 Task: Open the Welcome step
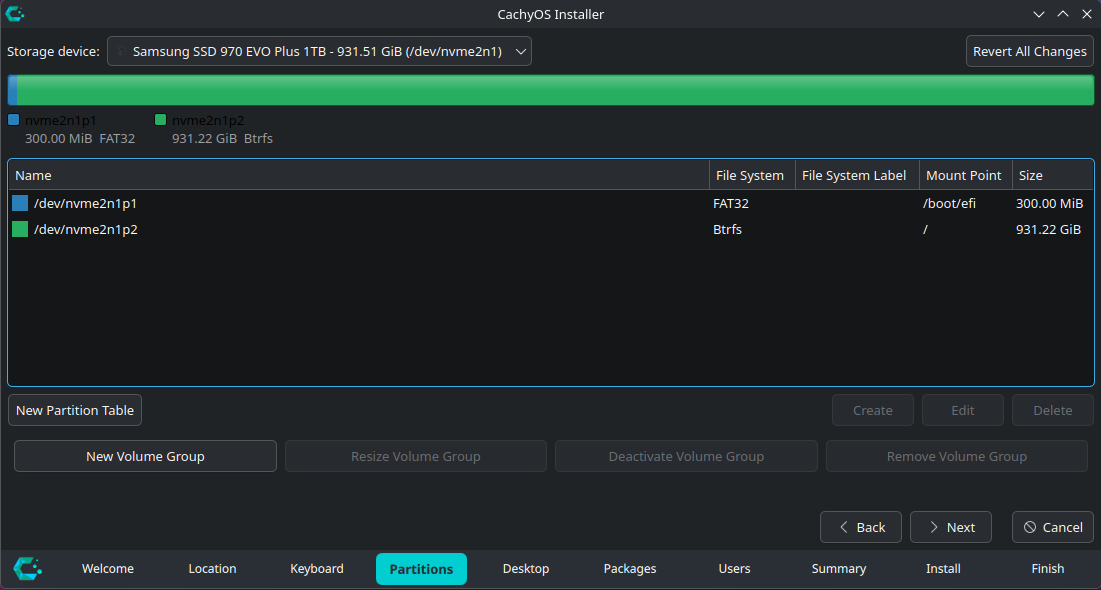tap(107, 569)
